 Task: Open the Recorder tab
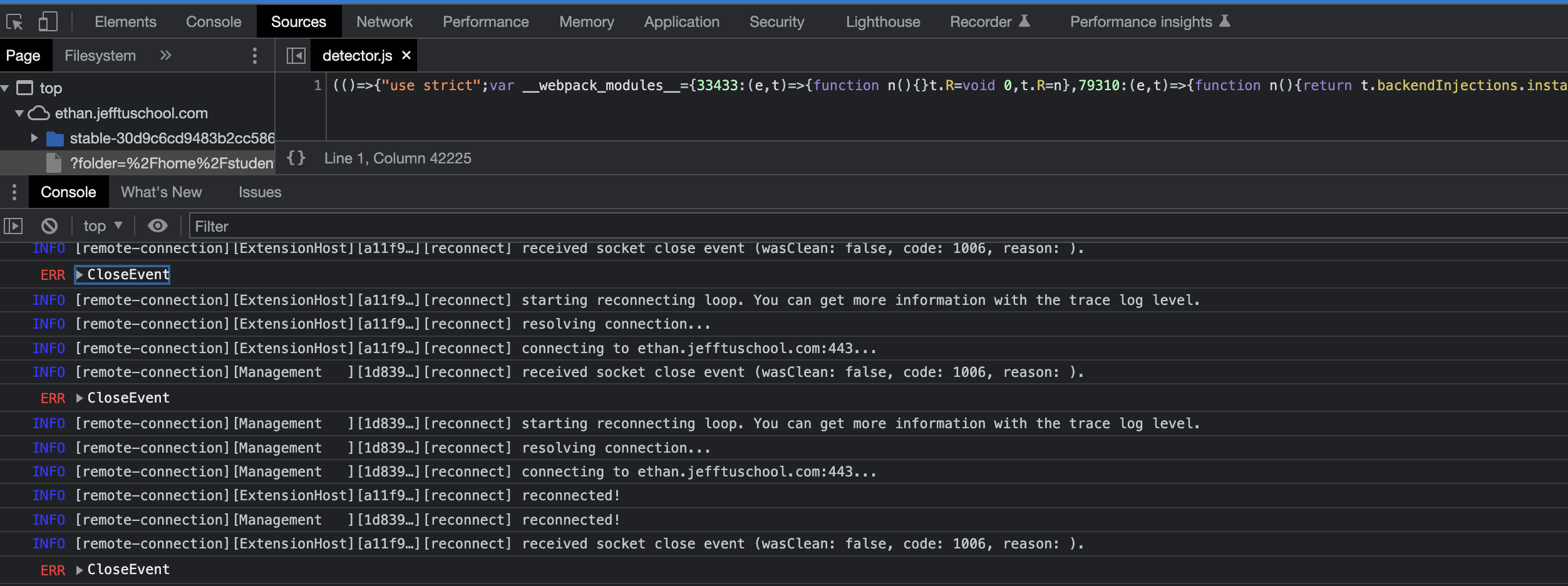pyautogui.click(x=989, y=22)
